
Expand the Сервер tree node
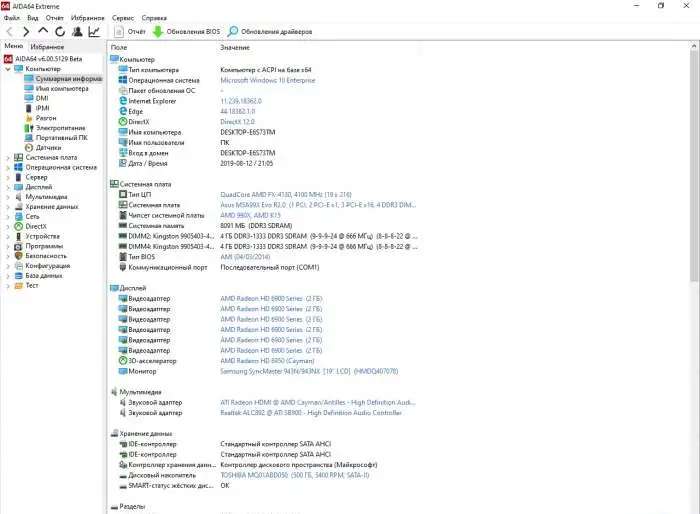[8, 177]
